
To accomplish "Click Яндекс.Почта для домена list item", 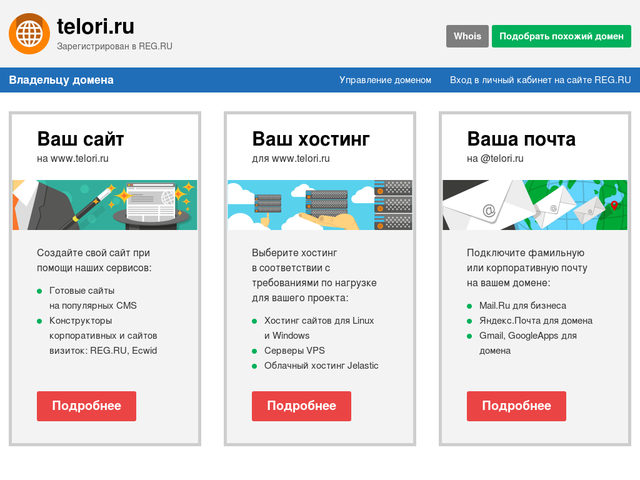I will (x=536, y=321).
